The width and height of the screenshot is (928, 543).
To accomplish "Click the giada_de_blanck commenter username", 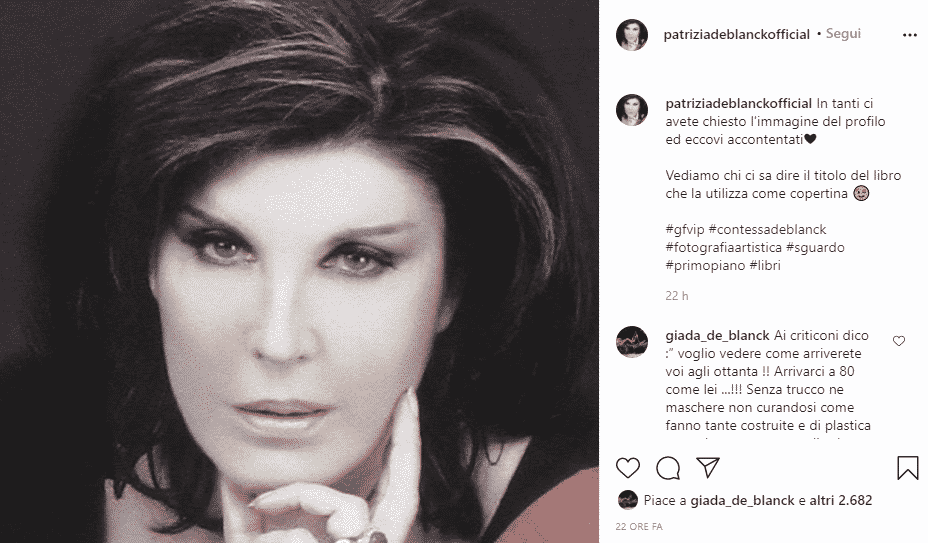I will [x=717, y=336].
